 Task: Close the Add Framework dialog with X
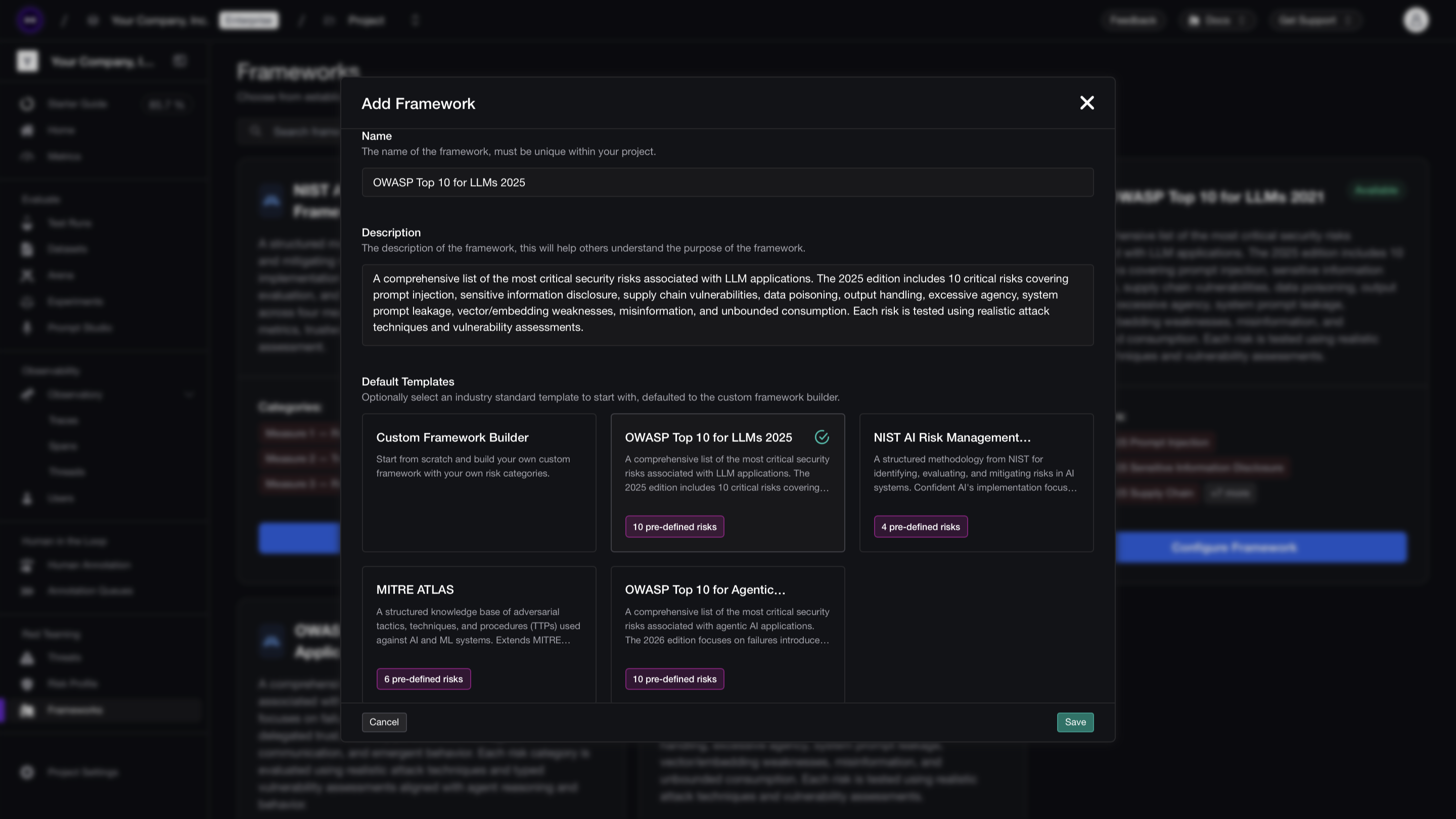pyautogui.click(x=1086, y=103)
